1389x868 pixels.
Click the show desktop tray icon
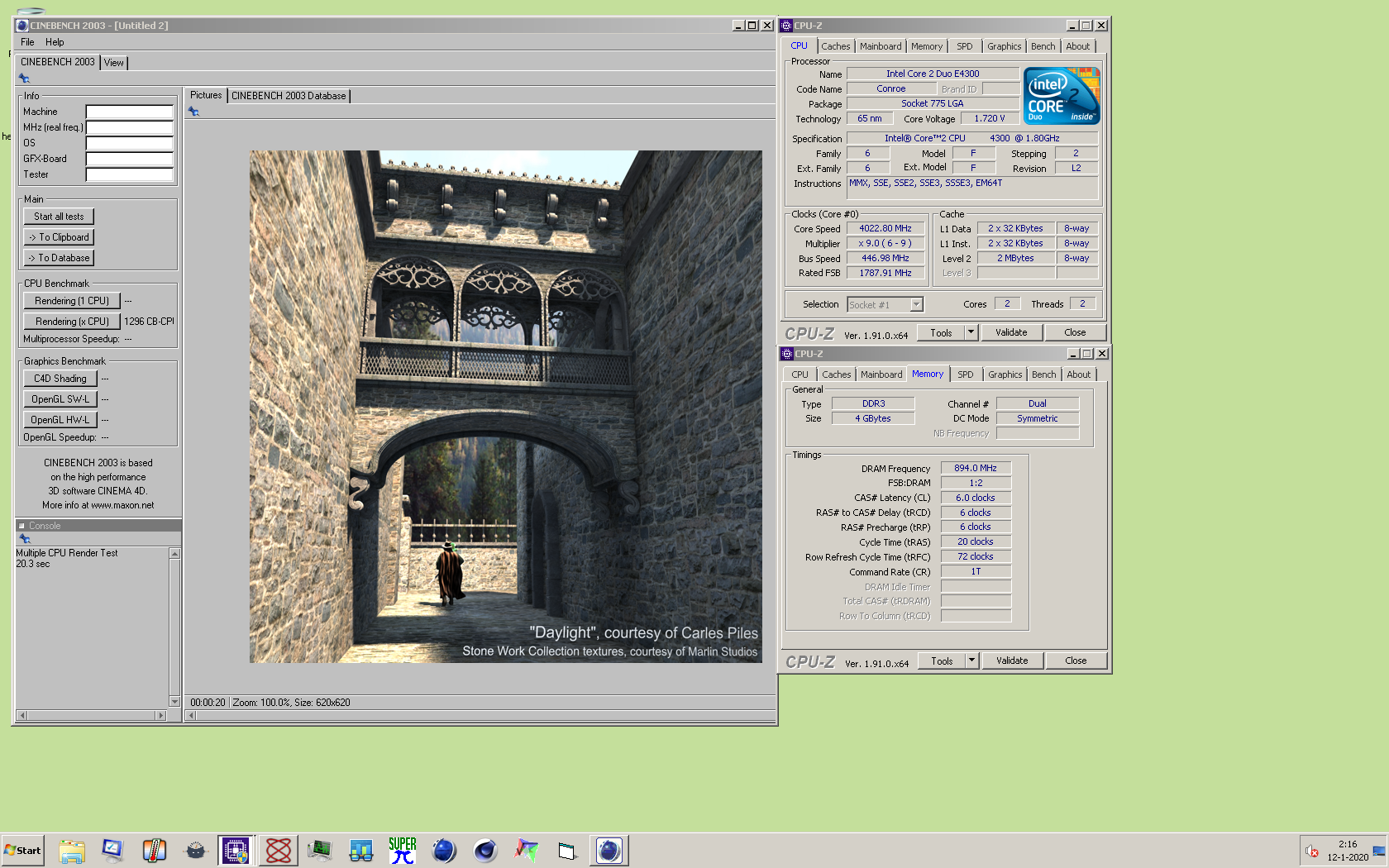[1379, 851]
